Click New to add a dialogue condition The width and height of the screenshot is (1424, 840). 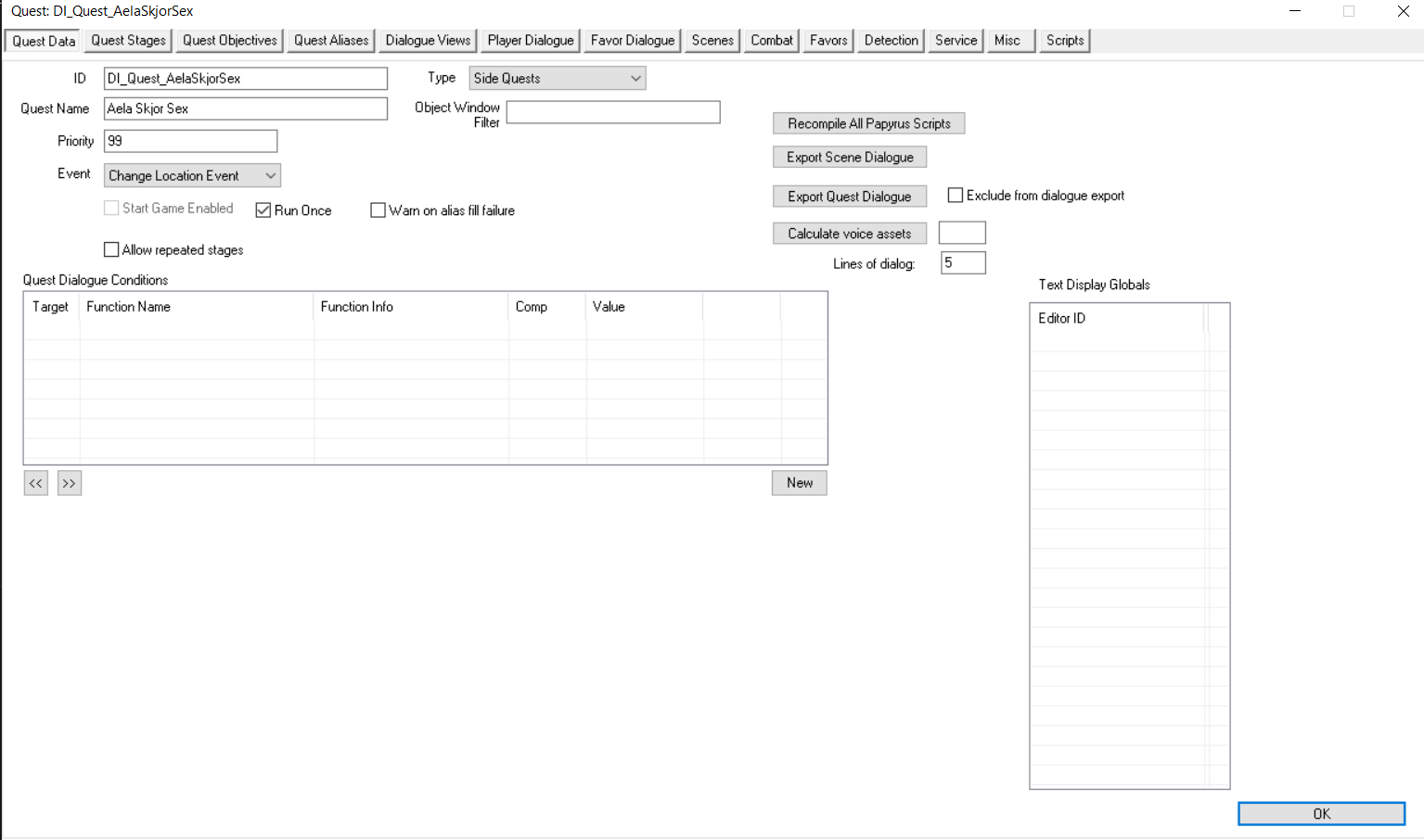point(800,483)
